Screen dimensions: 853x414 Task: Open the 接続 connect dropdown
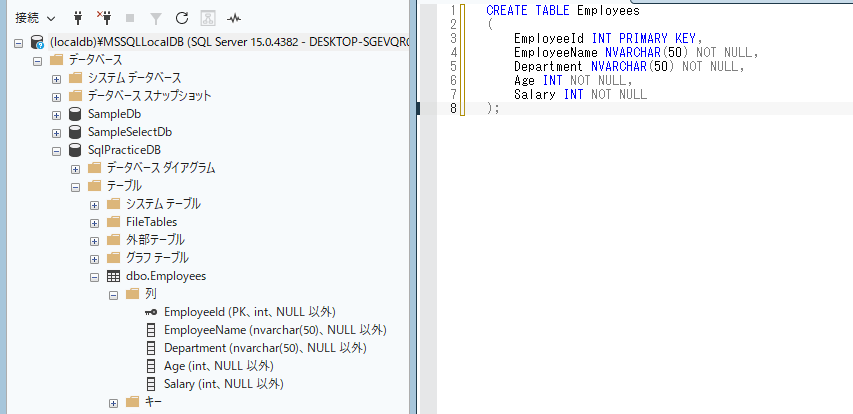pyautogui.click(x=35, y=18)
